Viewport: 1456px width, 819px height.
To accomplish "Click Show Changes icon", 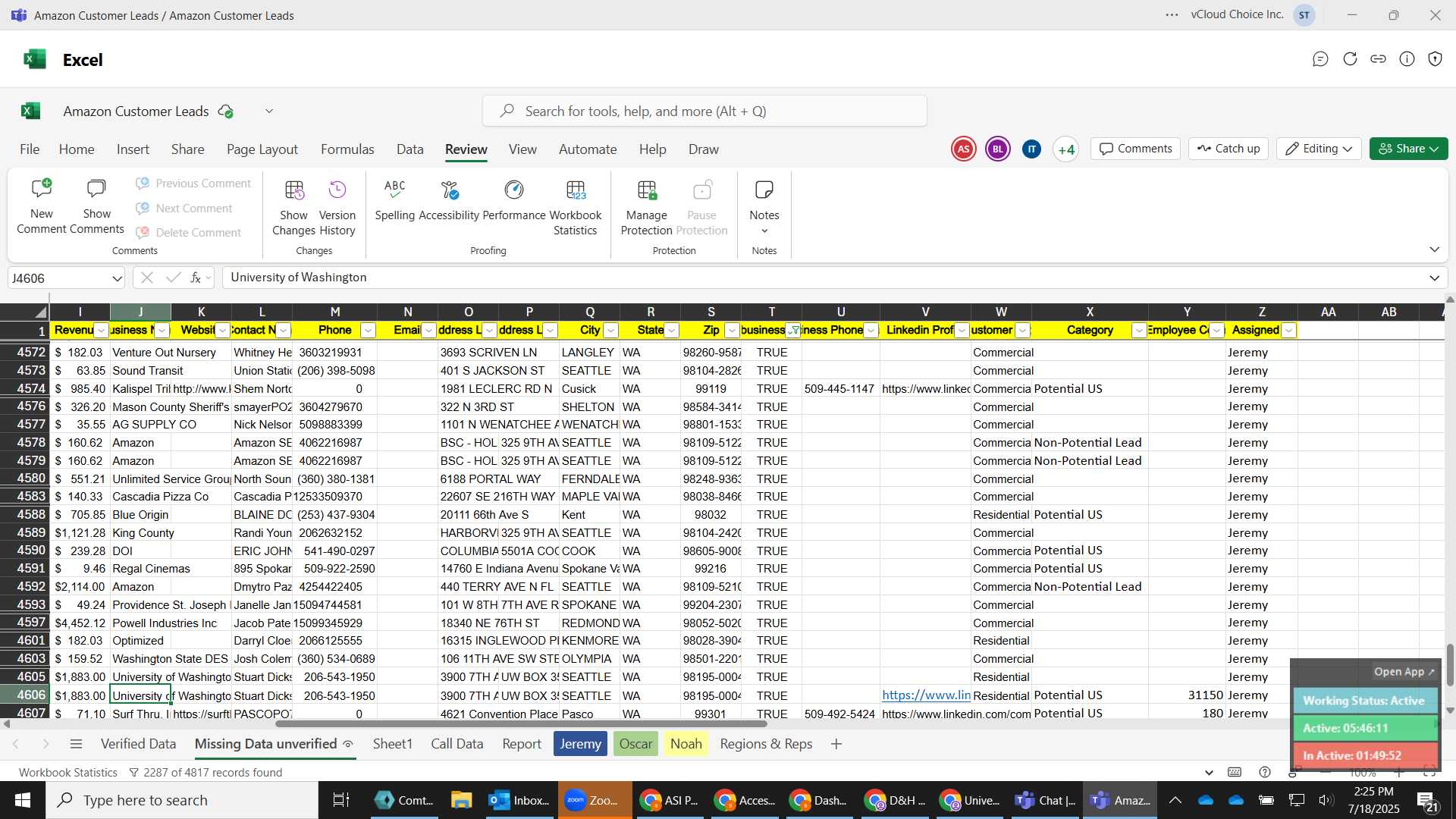I will pos(293,190).
